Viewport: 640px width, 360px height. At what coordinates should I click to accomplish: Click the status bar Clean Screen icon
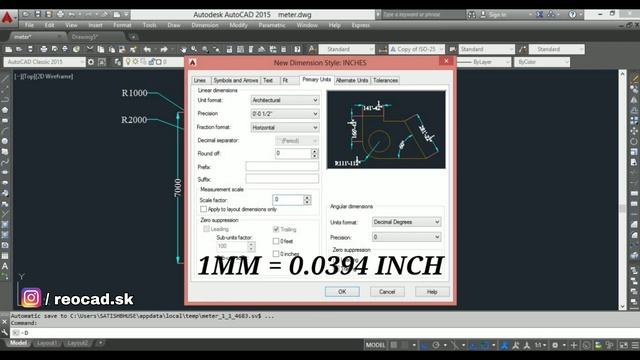coord(624,345)
